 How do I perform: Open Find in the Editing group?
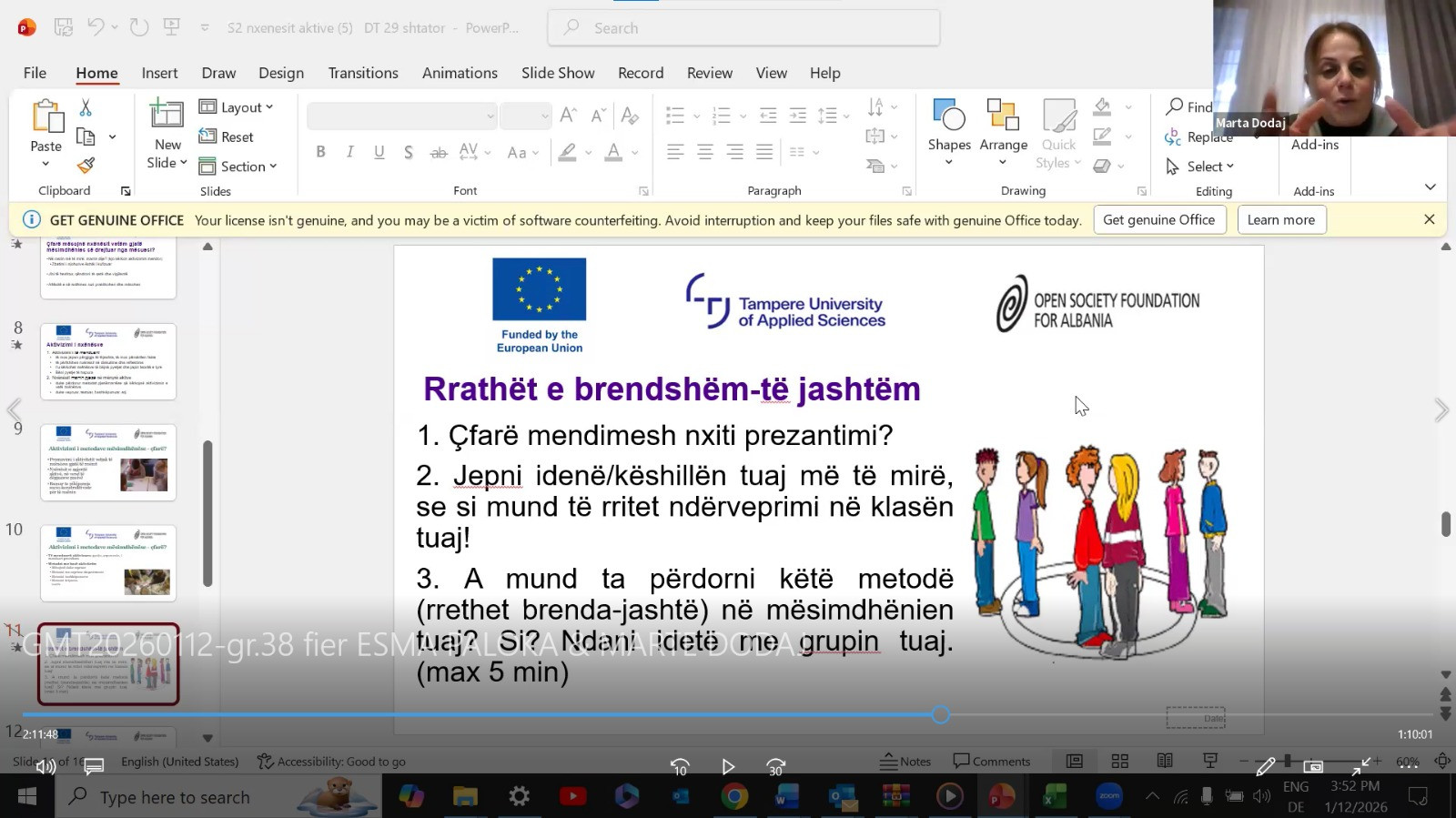tap(1188, 107)
